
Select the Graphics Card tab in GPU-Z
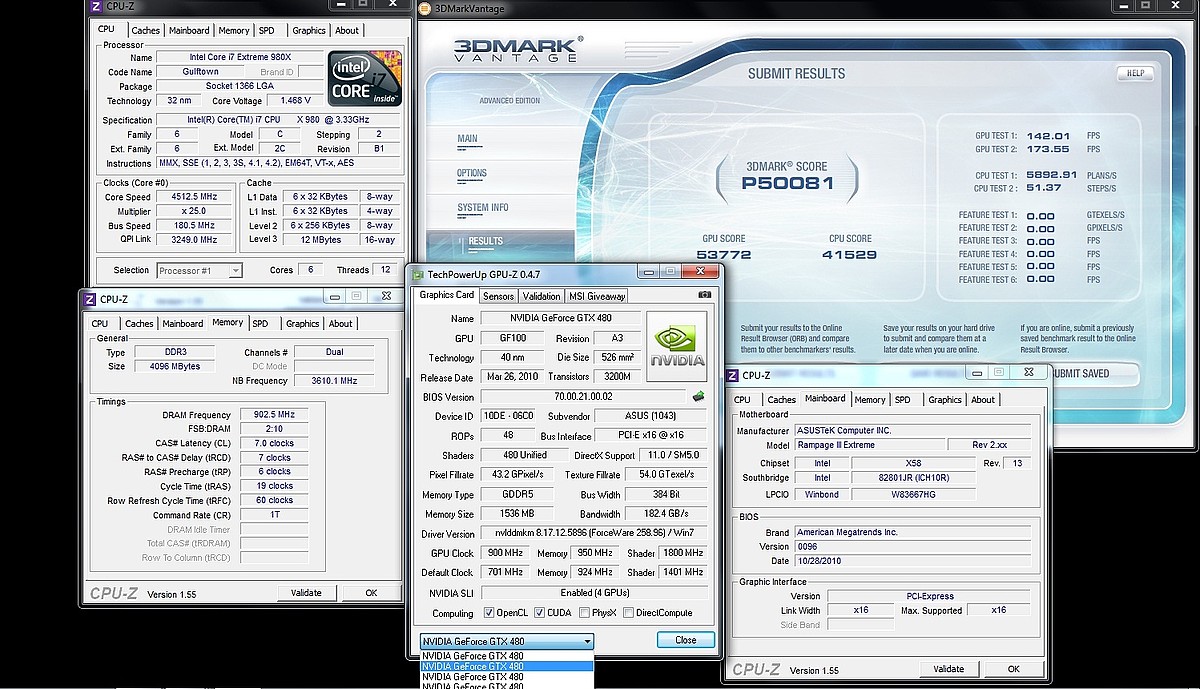tap(446, 295)
